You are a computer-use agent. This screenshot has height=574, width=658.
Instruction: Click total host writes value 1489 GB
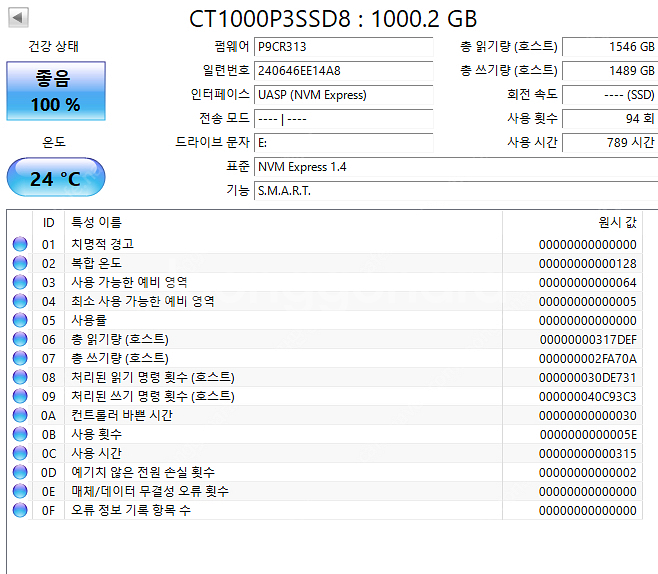pyautogui.click(x=610, y=70)
